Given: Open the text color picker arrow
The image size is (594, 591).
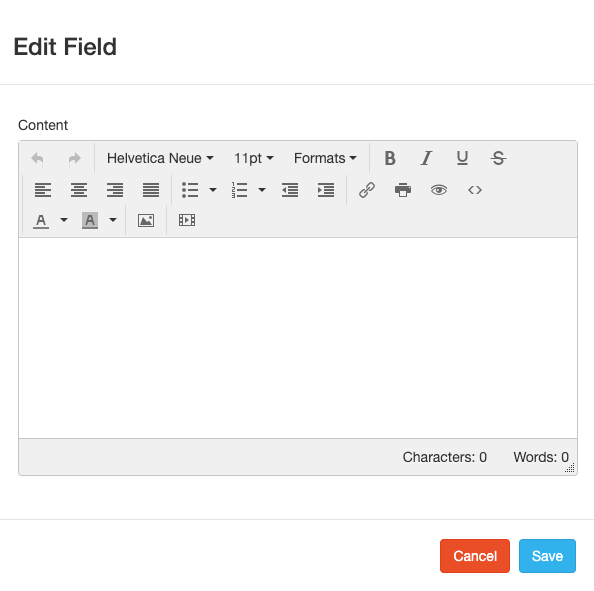Looking at the screenshot, I should point(64,220).
